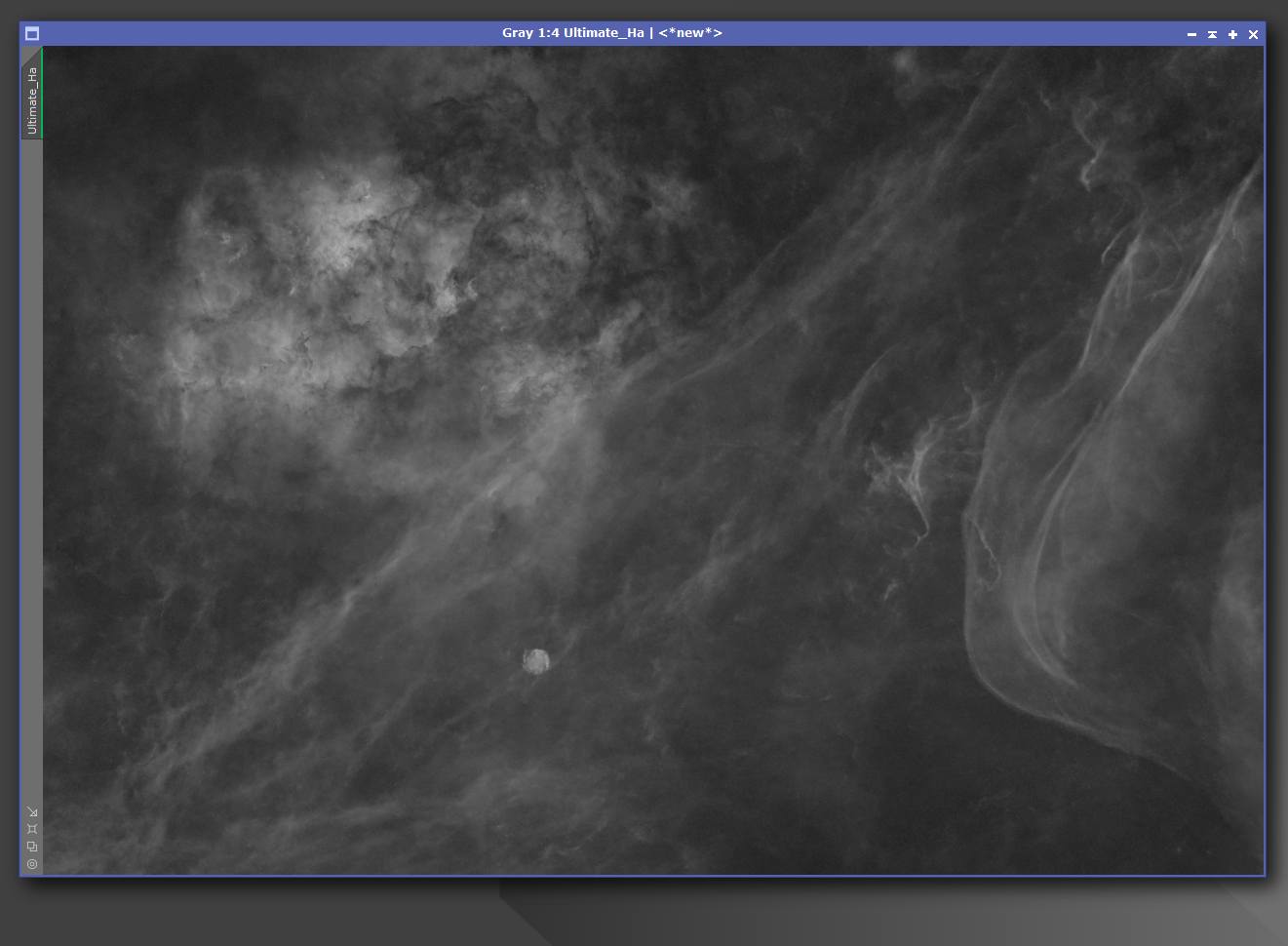Click the four-cornered square fit-view icon
Screen dimensions: 1288x946
pyautogui.click(x=32, y=829)
